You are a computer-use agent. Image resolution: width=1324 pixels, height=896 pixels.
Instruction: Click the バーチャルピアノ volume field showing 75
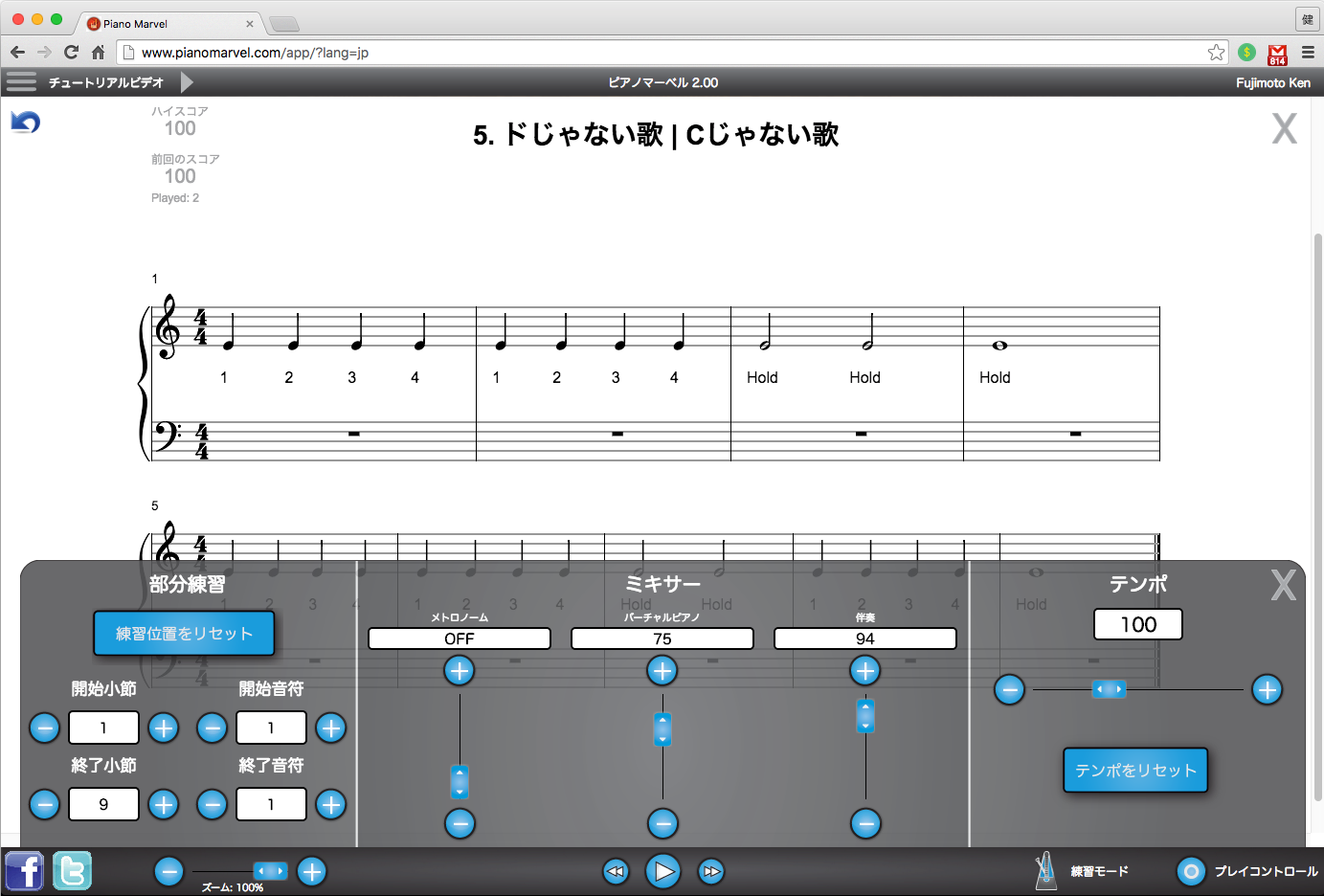[662, 638]
